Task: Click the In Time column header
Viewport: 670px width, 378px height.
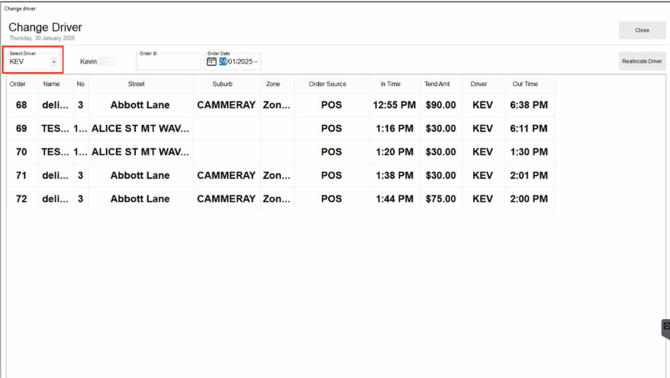Action: (x=391, y=84)
